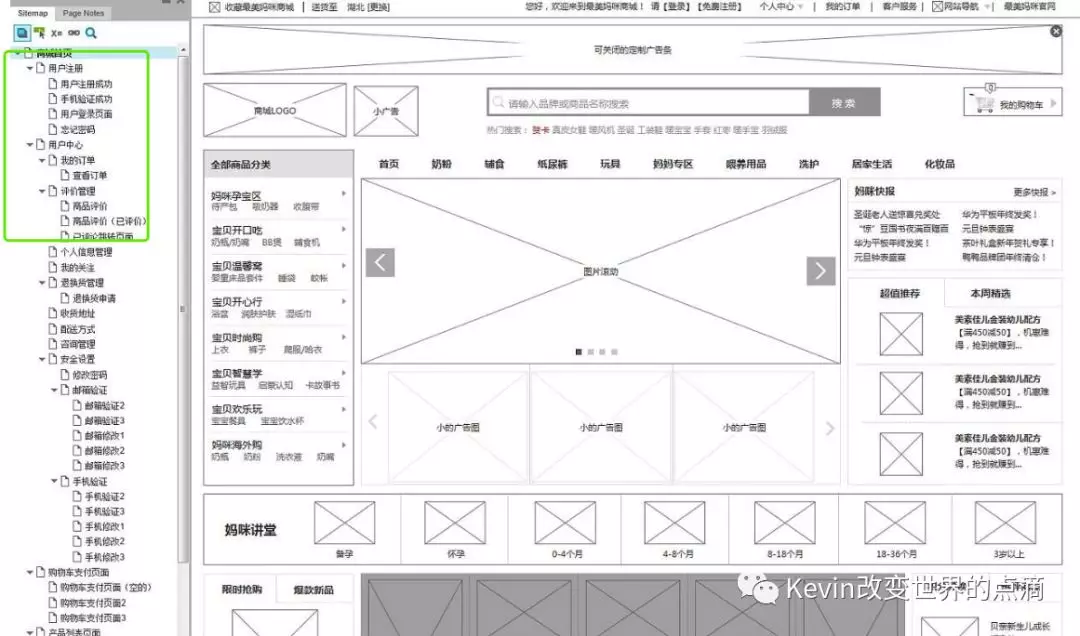The width and height of the screenshot is (1080, 636).
Task: Click the magnifier search icon in Sitemap
Action: coord(91,33)
